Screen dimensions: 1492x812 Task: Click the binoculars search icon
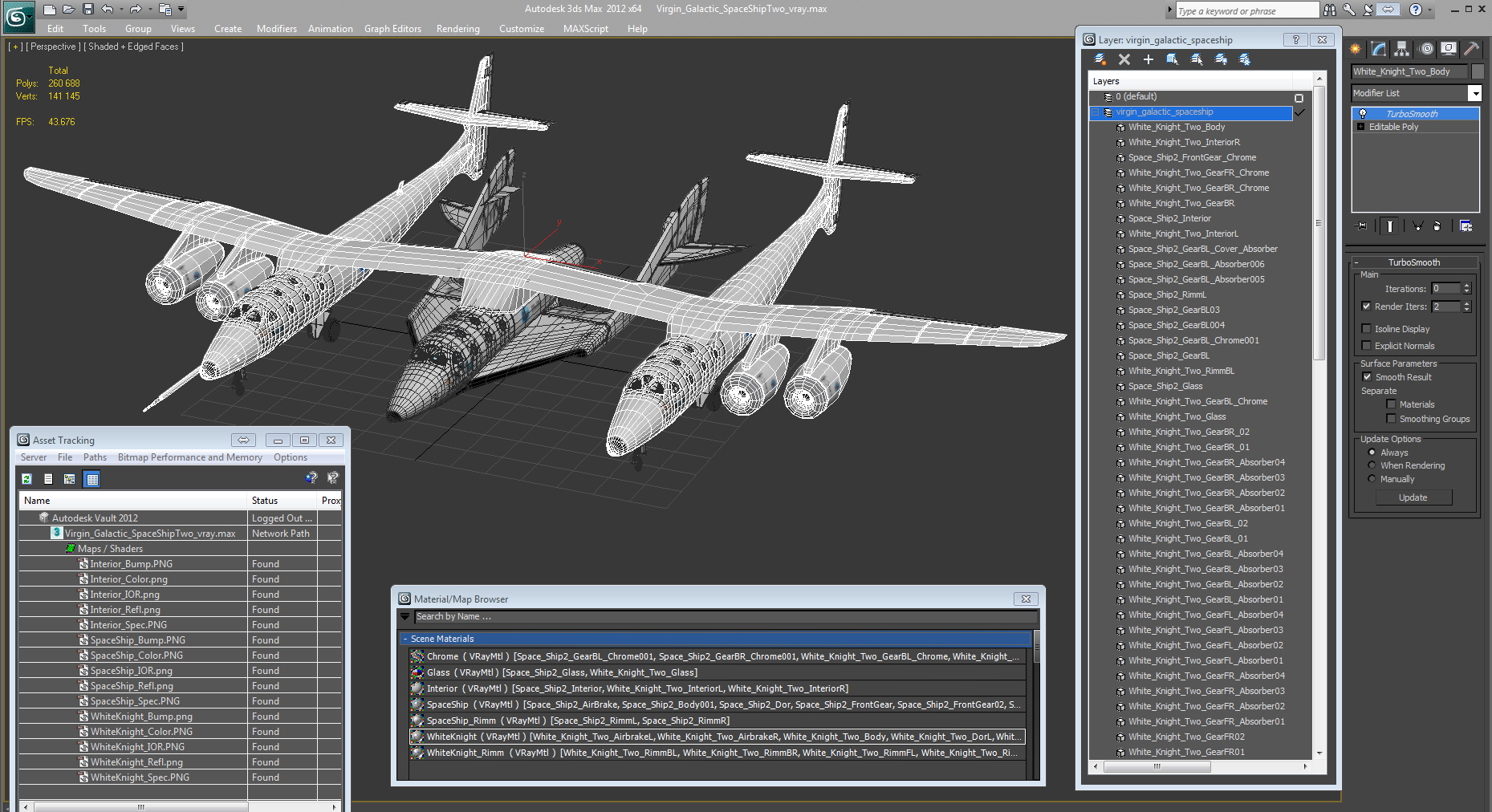pos(1330,10)
